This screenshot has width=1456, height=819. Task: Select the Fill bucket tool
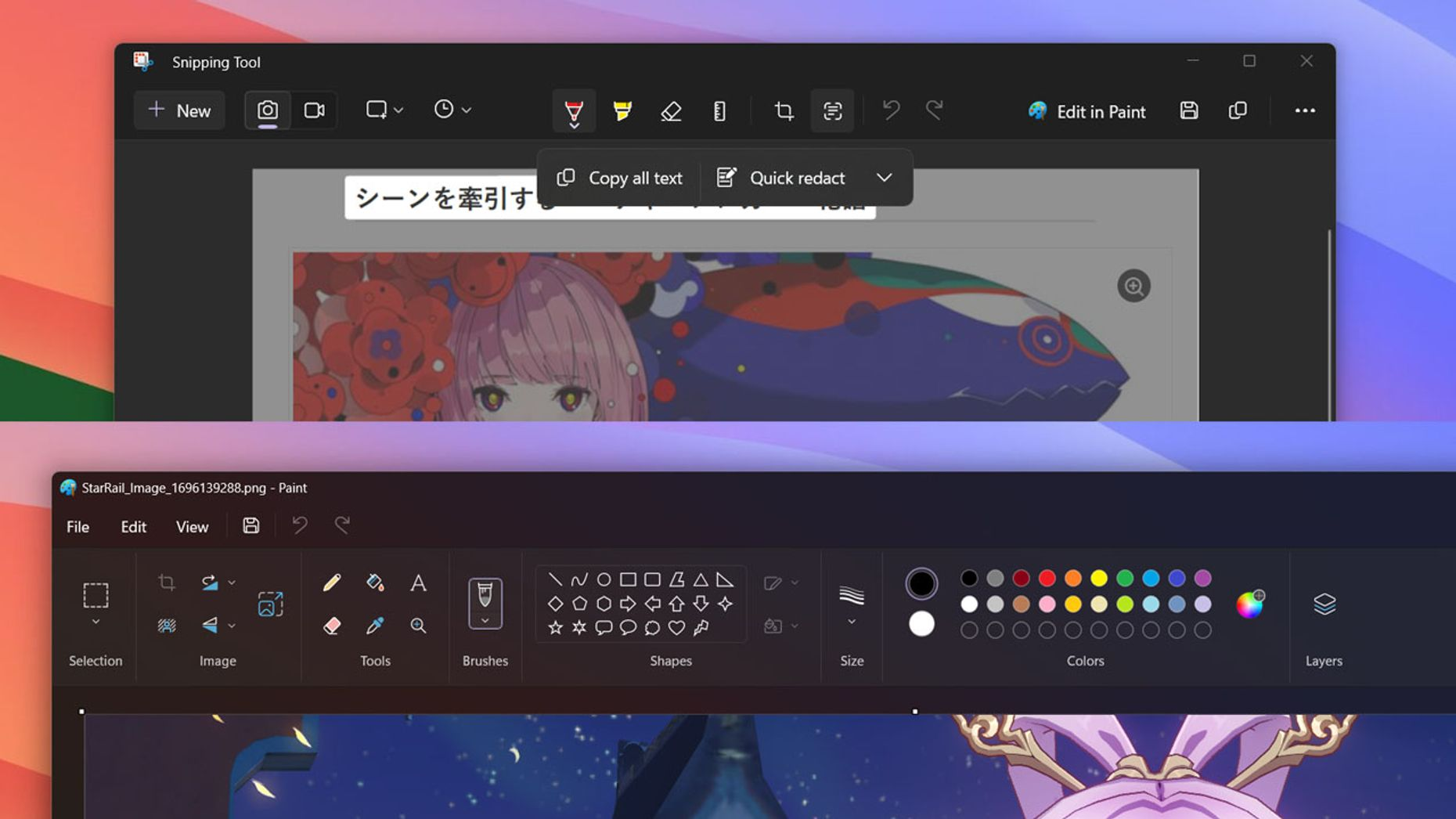click(x=375, y=583)
